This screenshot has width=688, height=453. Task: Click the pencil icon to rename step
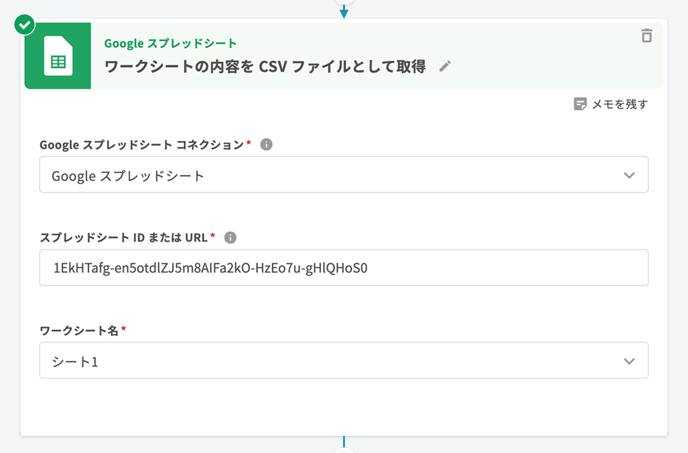pos(445,67)
